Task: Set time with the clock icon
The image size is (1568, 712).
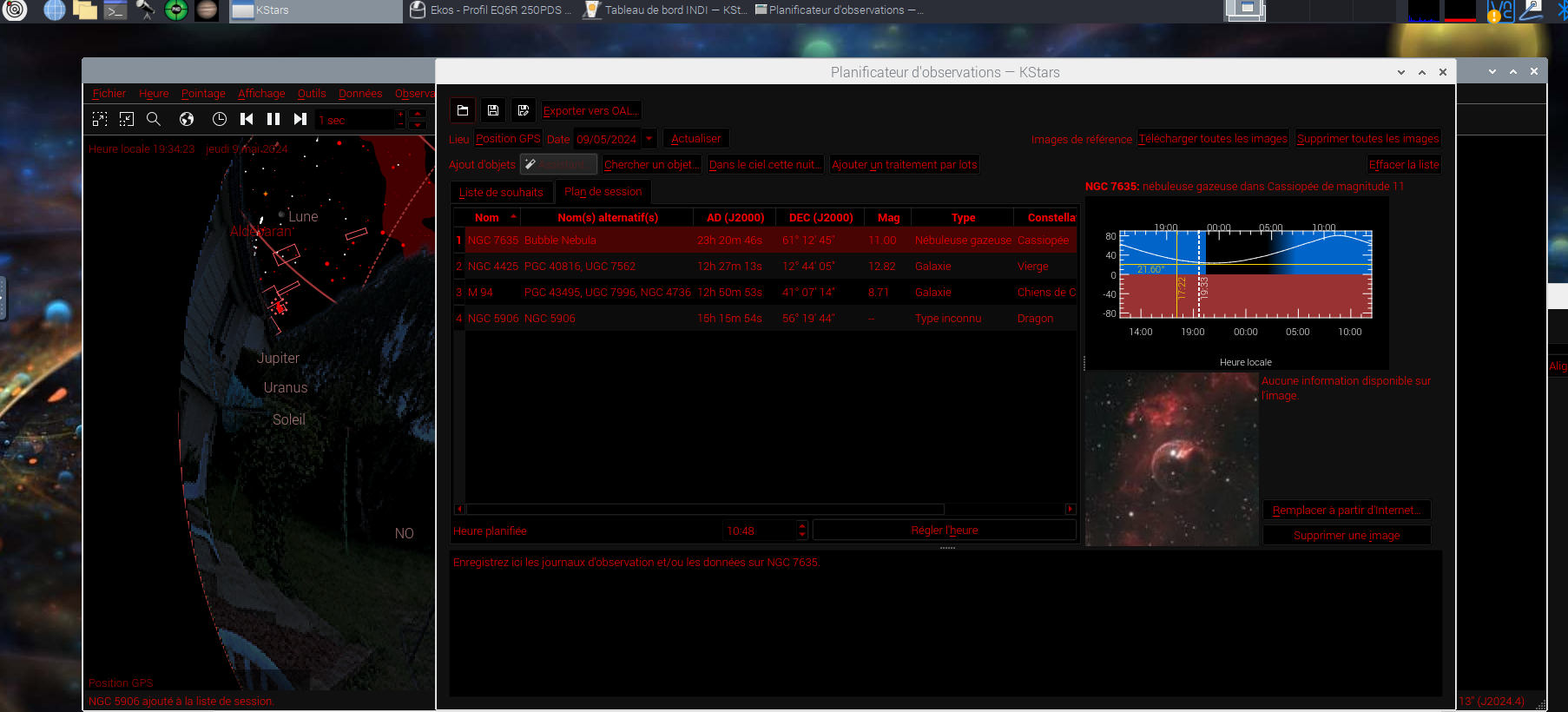Action: pos(220,119)
